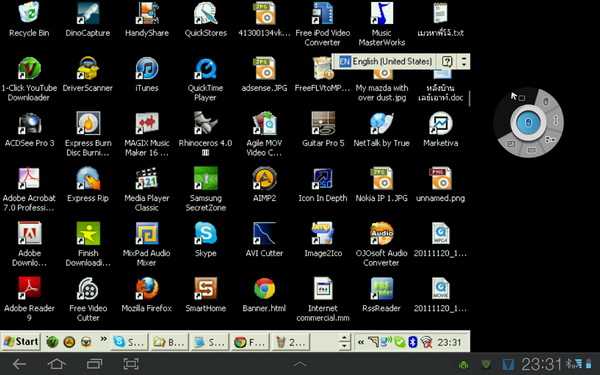Select 1-Click YouTube Downloader icon
Viewport: 600px width, 375px height.
click(29, 79)
